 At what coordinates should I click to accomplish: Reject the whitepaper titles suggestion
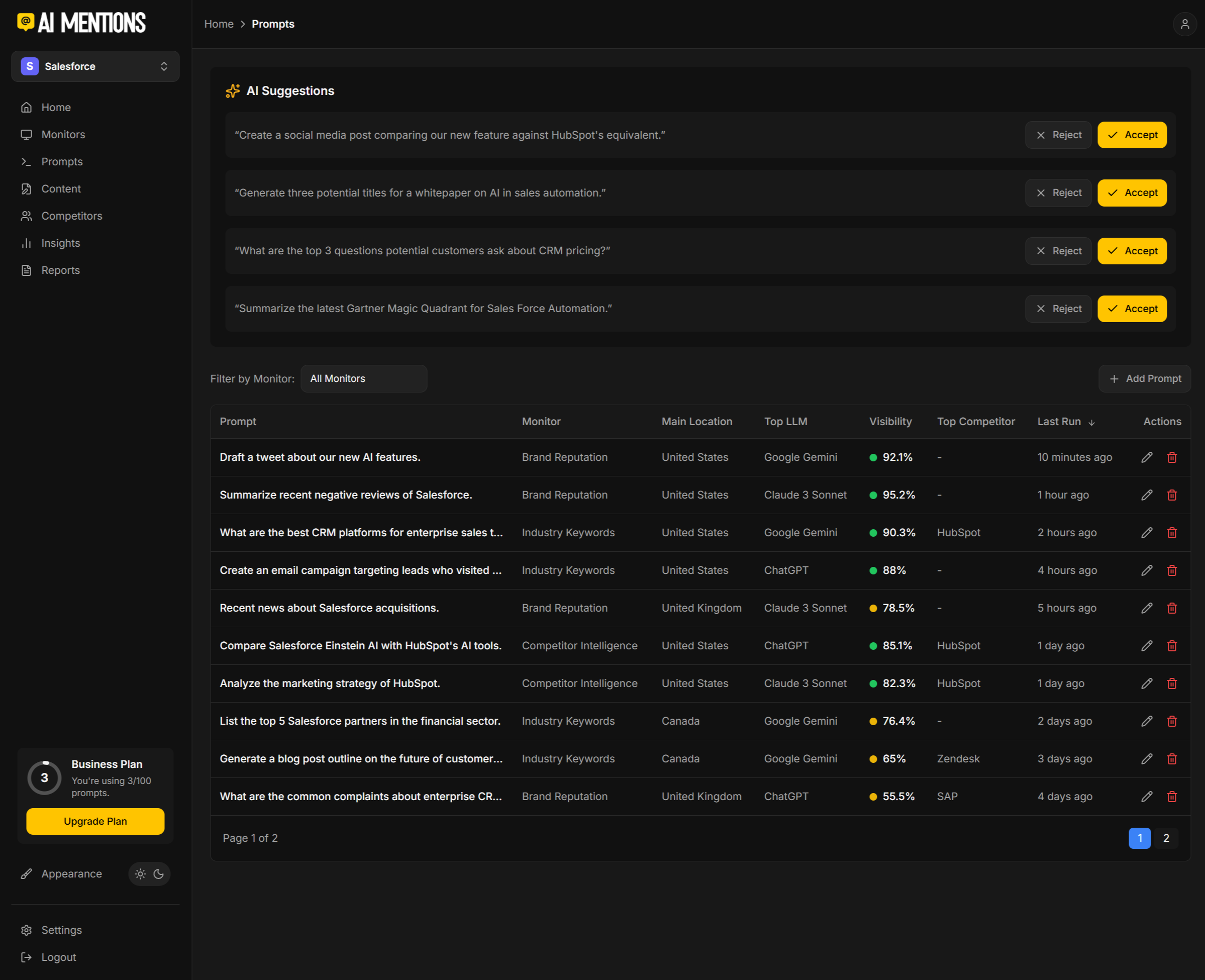(1058, 193)
